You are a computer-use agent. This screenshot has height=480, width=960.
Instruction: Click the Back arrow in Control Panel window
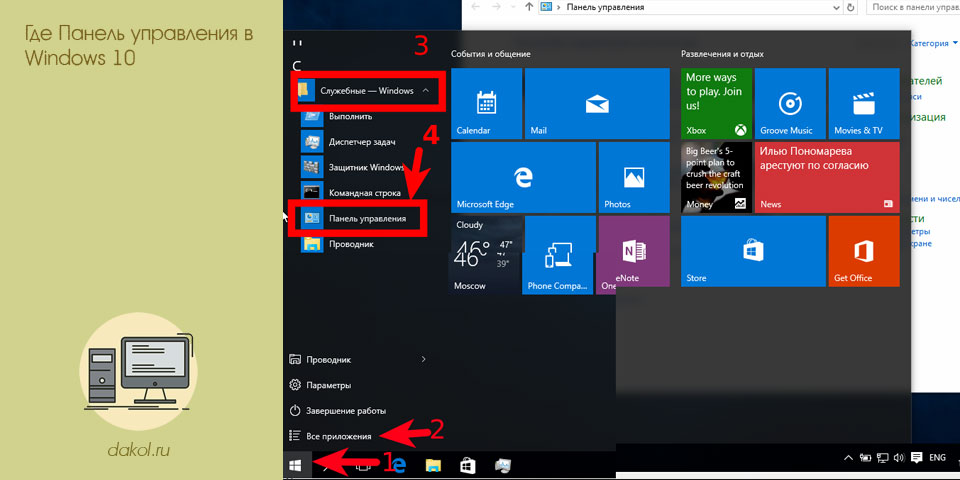(476, 7)
